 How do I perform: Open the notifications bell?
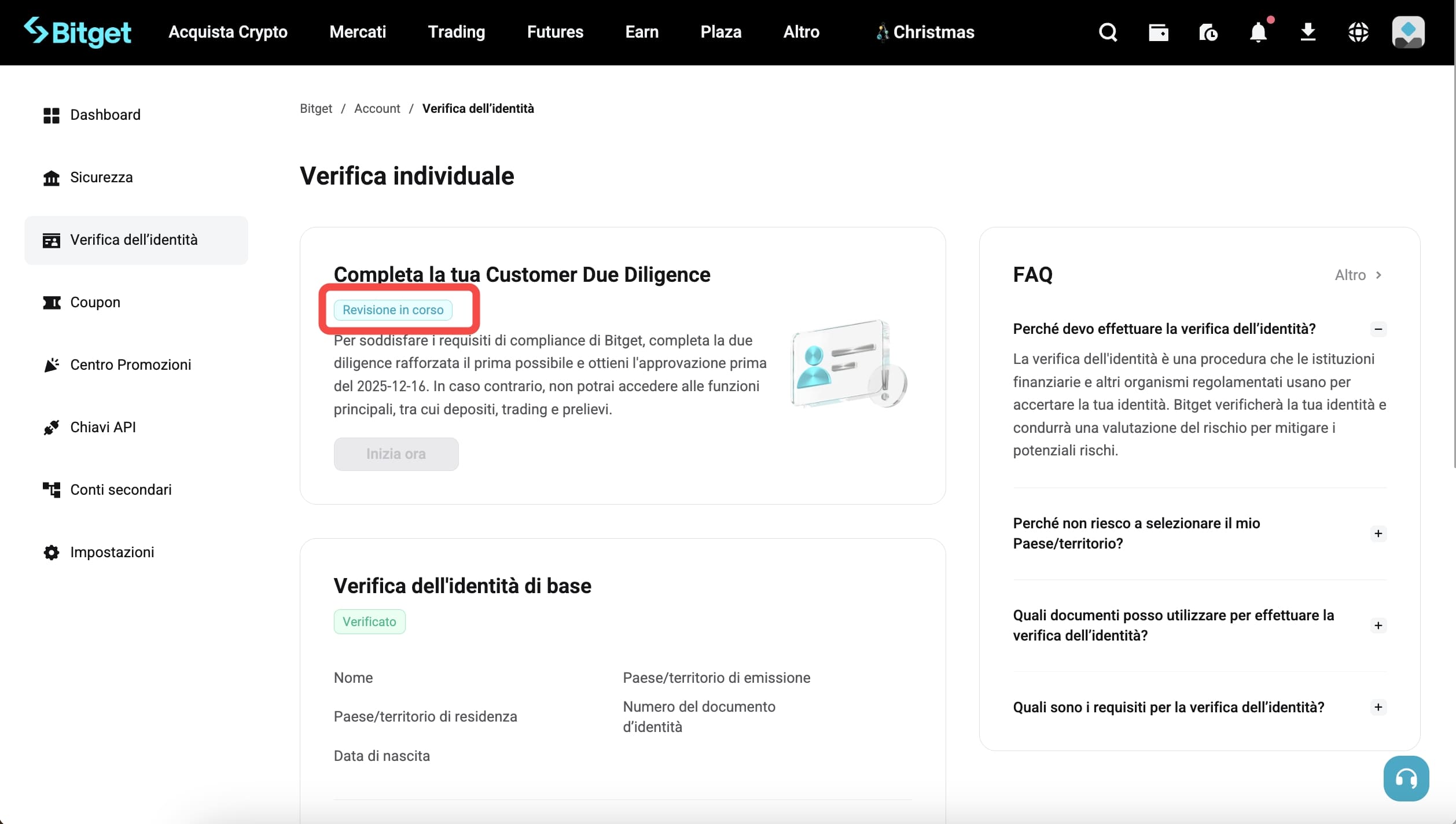[1257, 33]
